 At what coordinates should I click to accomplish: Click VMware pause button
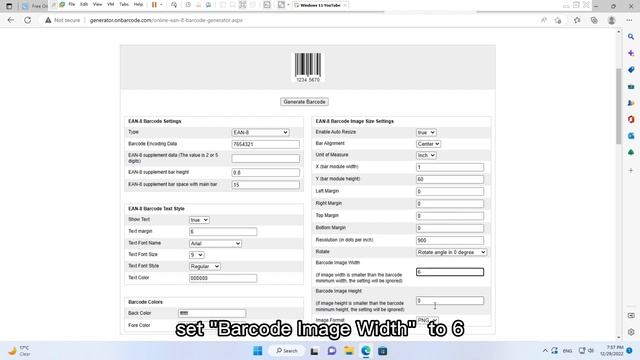click(154, 5)
